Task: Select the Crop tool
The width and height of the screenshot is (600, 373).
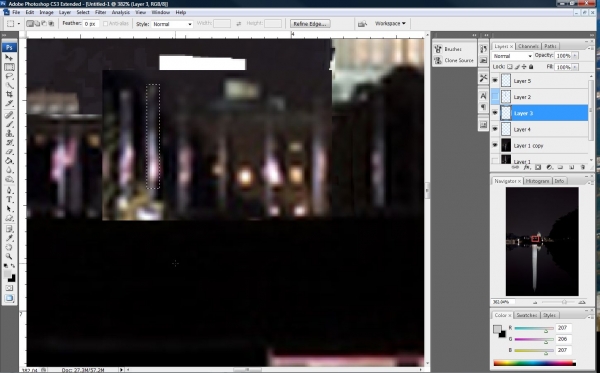Action: coord(9,94)
